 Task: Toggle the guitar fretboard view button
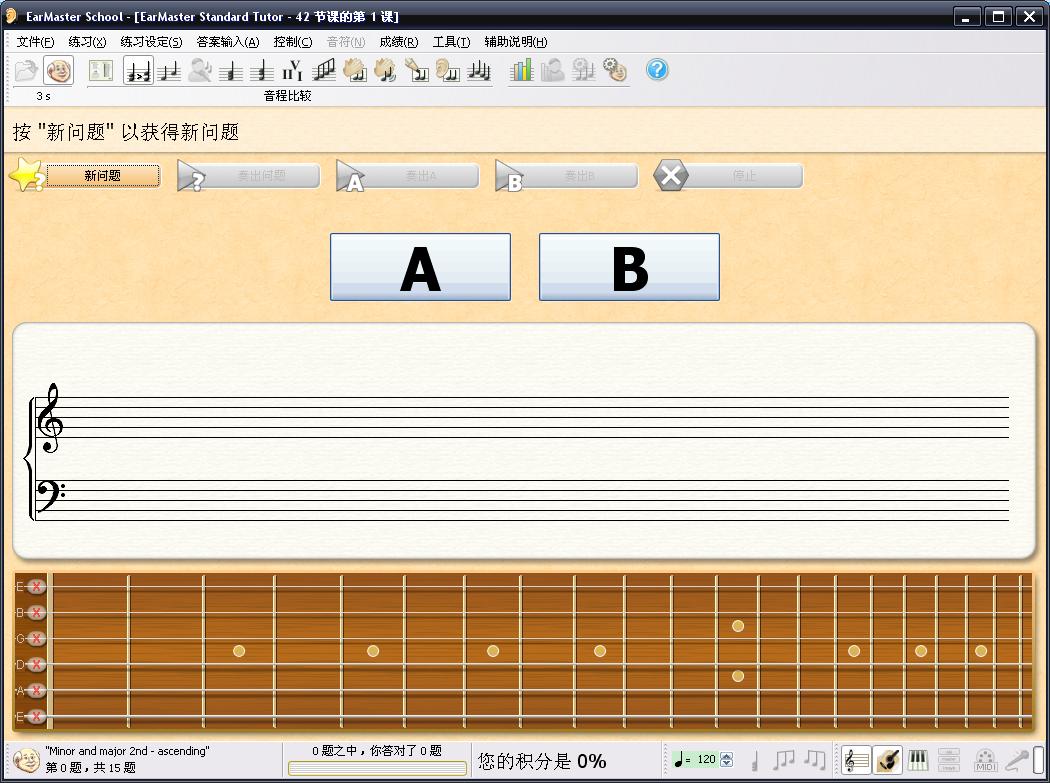point(887,760)
